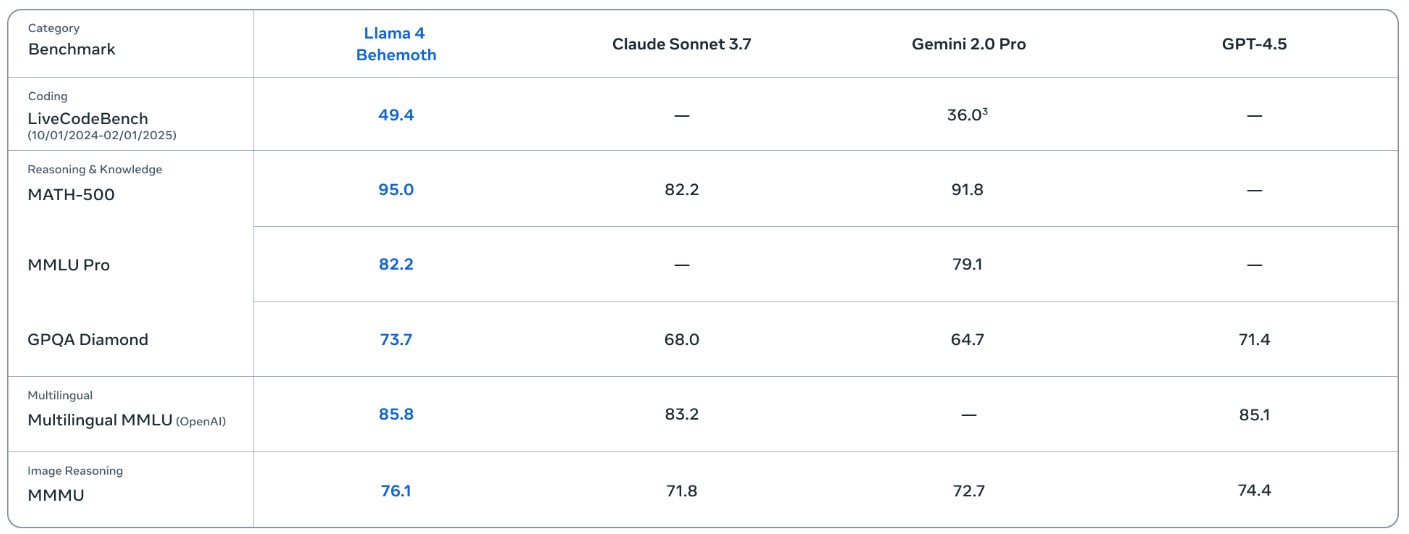Click the LiveCodeBench benchmark label
The width and height of the screenshot is (1409, 534).
(x=88, y=118)
